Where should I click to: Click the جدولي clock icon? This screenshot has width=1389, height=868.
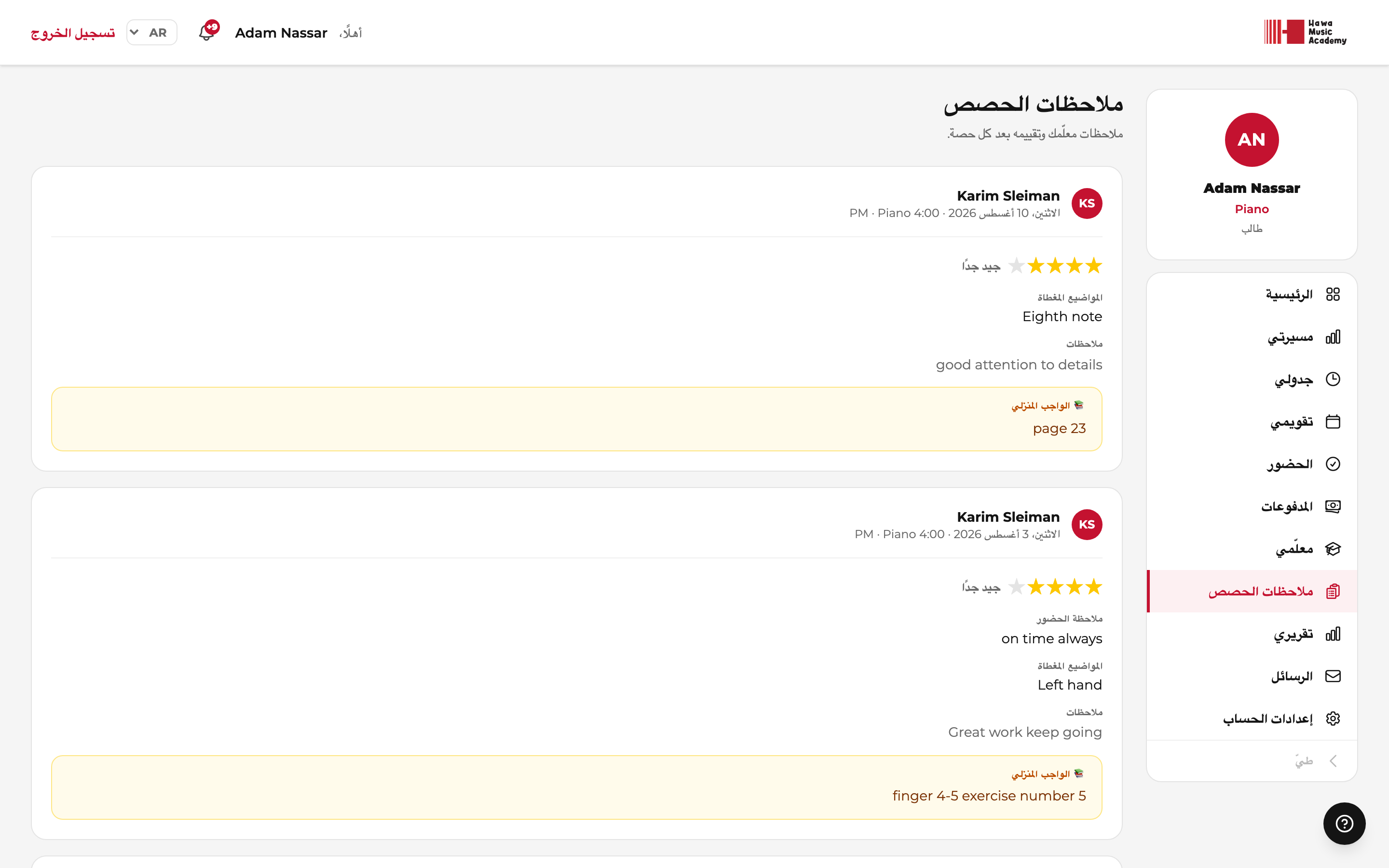[1333, 379]
